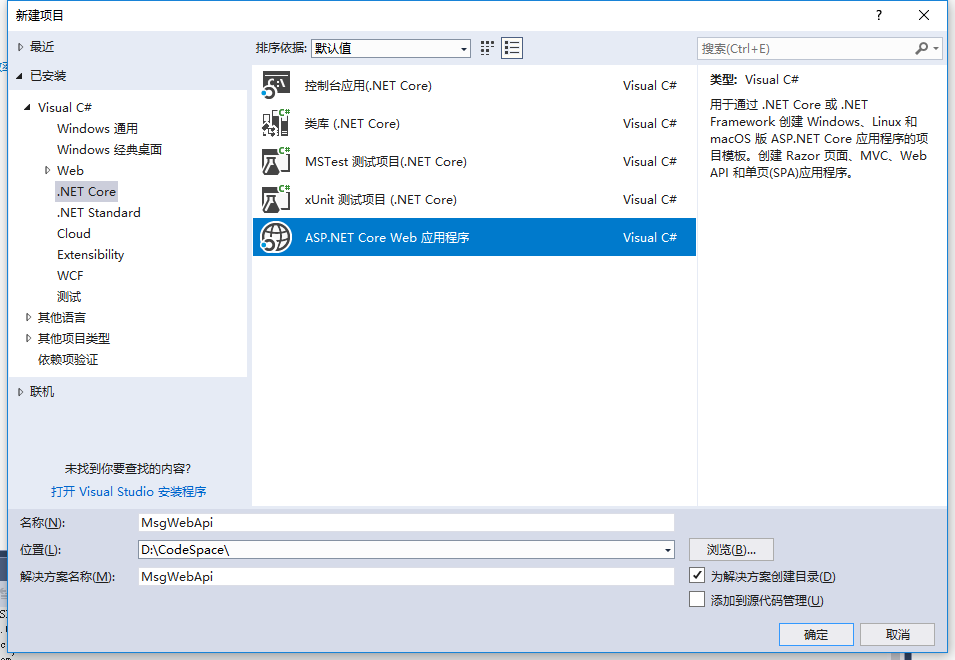Screen dimensions: 955x660
Task: Select the 测试 category
Action: coord(69,297)
